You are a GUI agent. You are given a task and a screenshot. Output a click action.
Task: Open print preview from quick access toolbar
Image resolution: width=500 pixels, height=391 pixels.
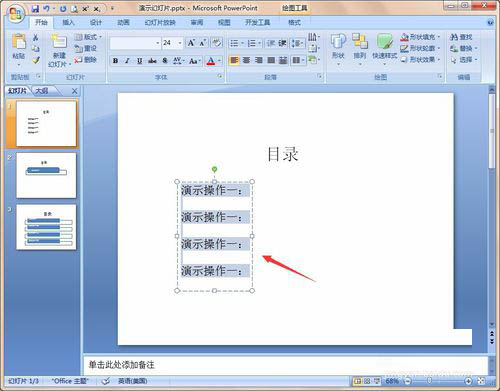[74, 9]
